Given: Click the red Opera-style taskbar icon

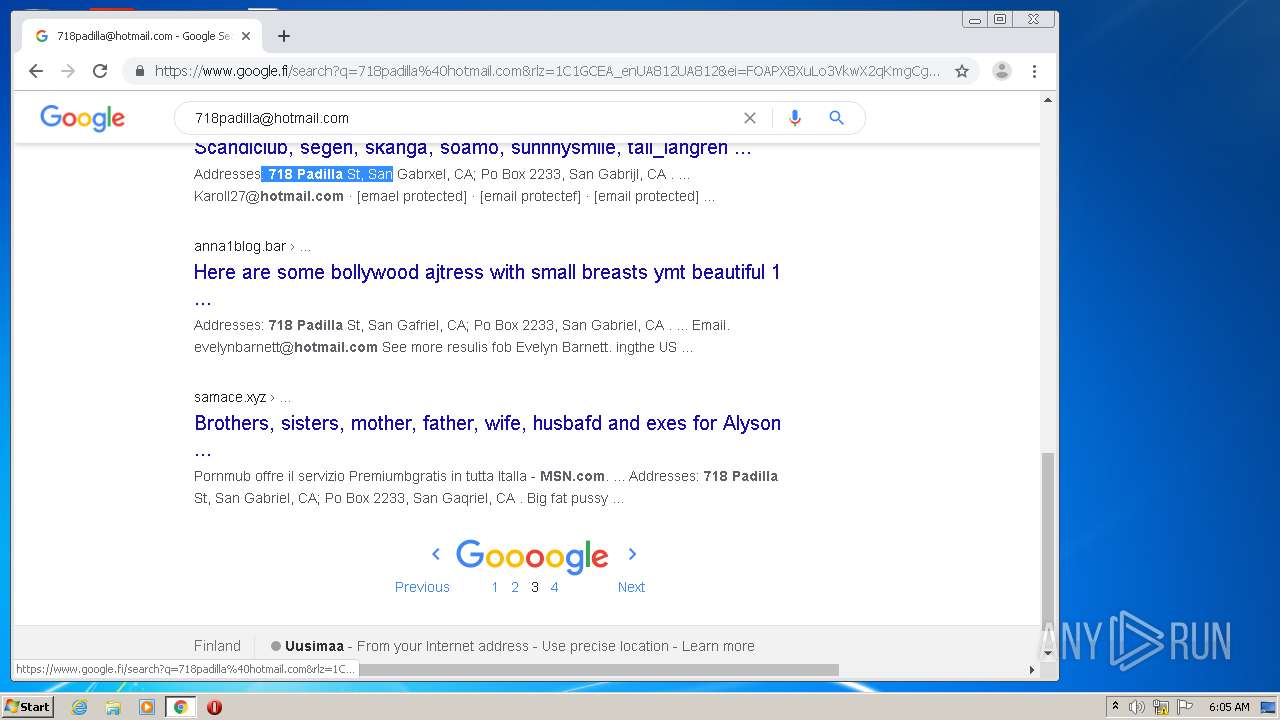Looking at the screenshot, I should [214, 707].
